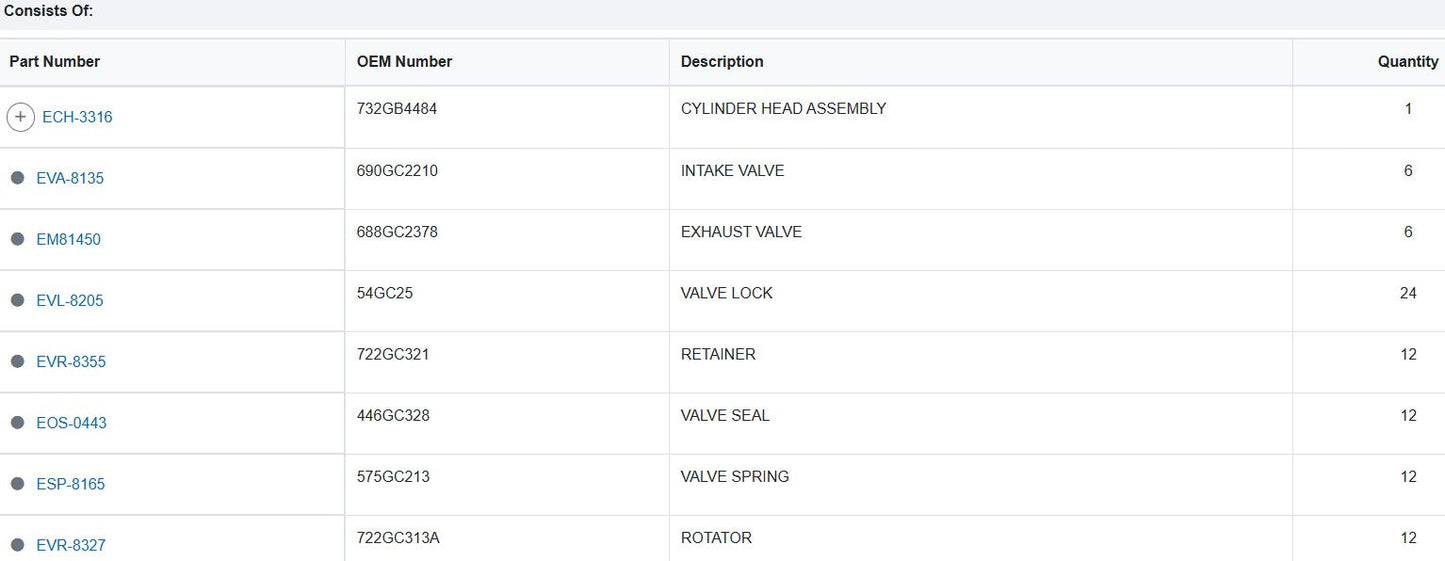Viewport: 1445px width, 561px height.
Task: Open the EVR-8327 rotator part link
Action: click(x=71, y=544)
